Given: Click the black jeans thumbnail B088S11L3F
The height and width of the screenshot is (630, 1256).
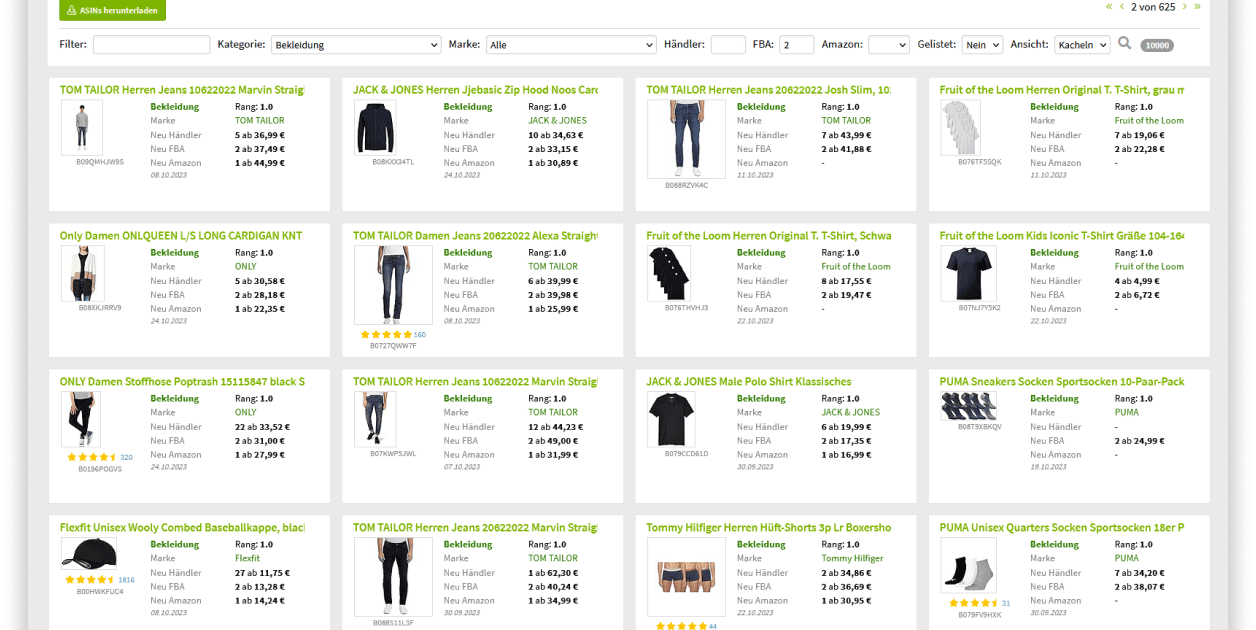Looking at the screenshot, I should (x=393, y=577).
